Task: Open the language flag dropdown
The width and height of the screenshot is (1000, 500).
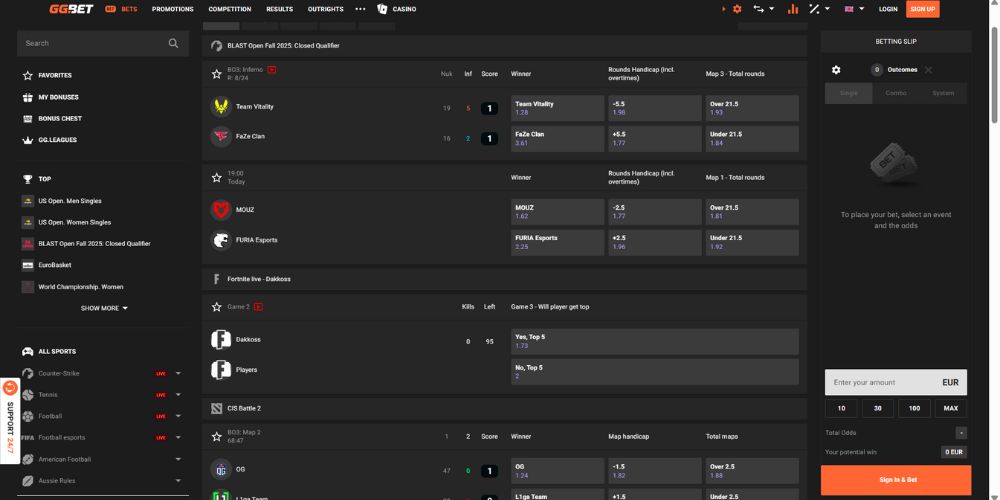Action: pos(855,9)
